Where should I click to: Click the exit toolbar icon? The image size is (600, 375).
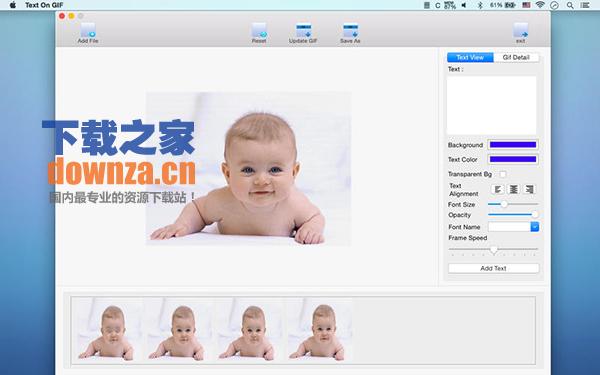[x=520, y=32]
